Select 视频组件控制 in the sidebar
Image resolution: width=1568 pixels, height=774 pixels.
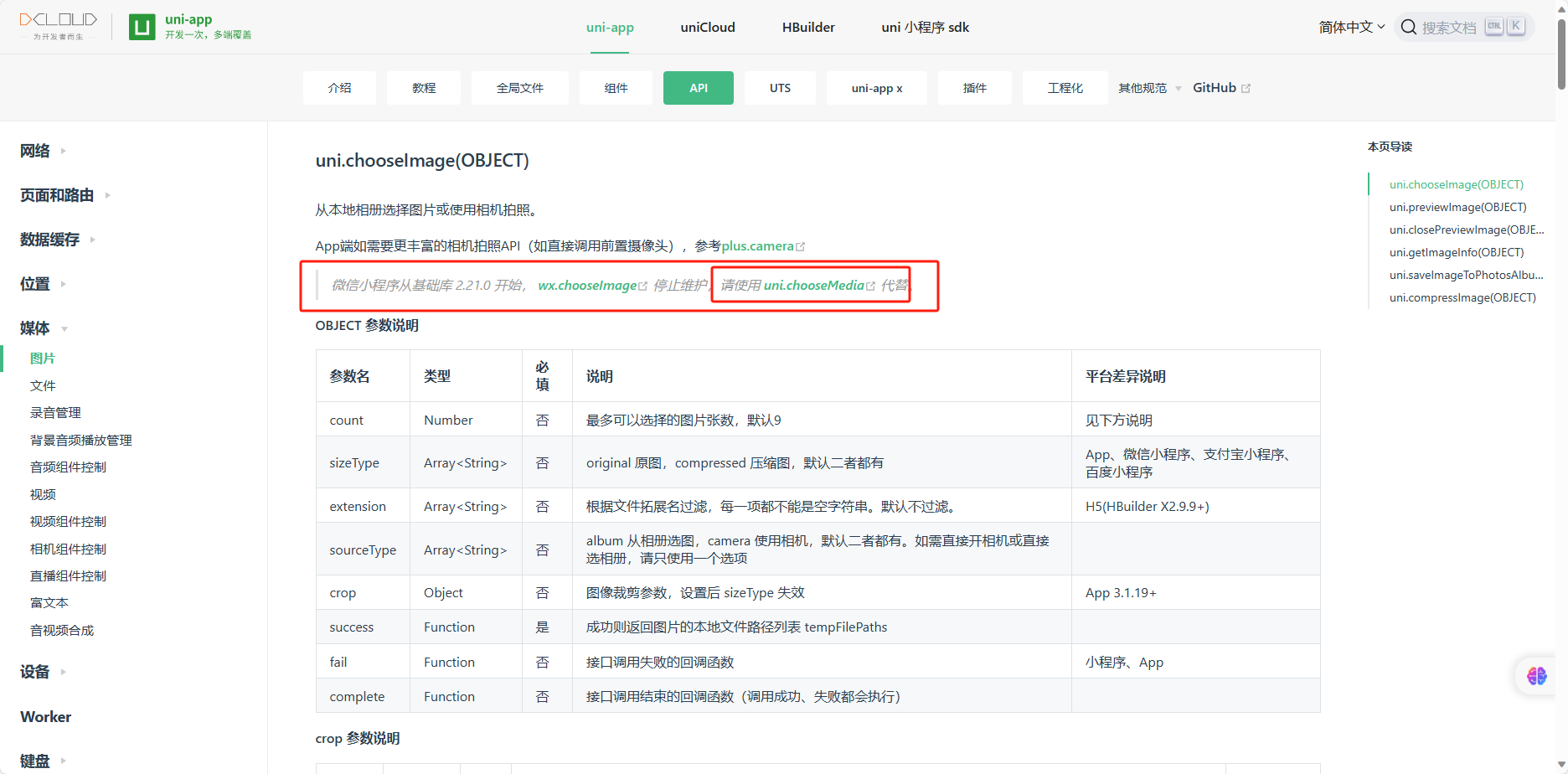(68, 522)
